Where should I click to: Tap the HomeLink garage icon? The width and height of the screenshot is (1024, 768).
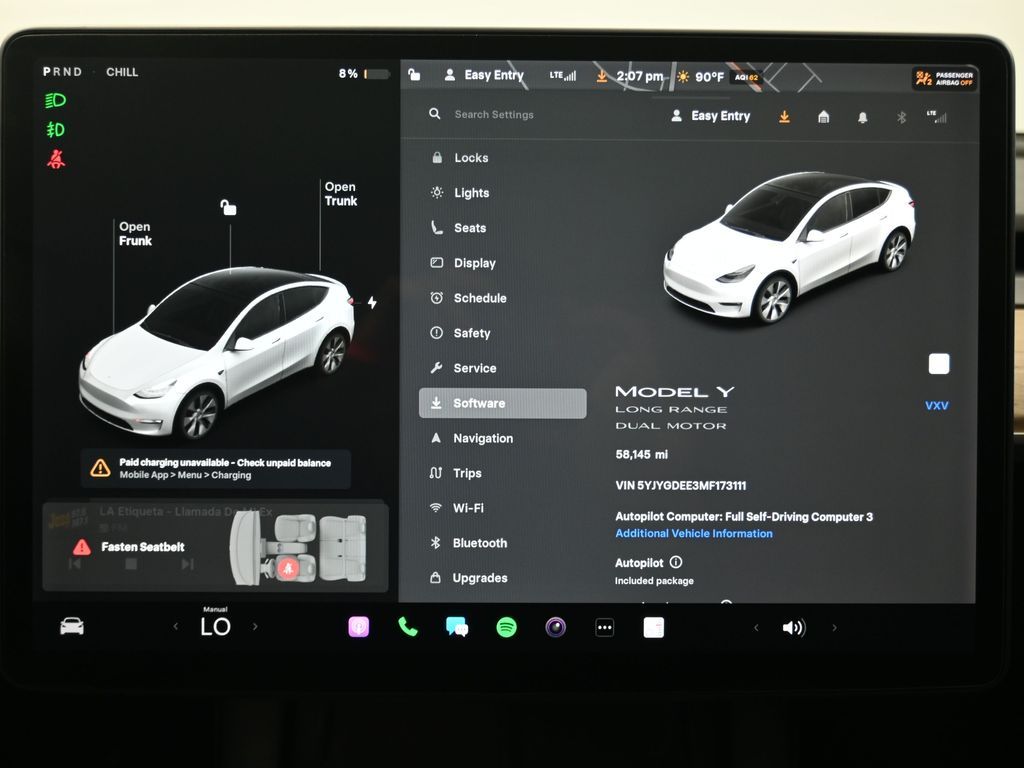point(823,117)
